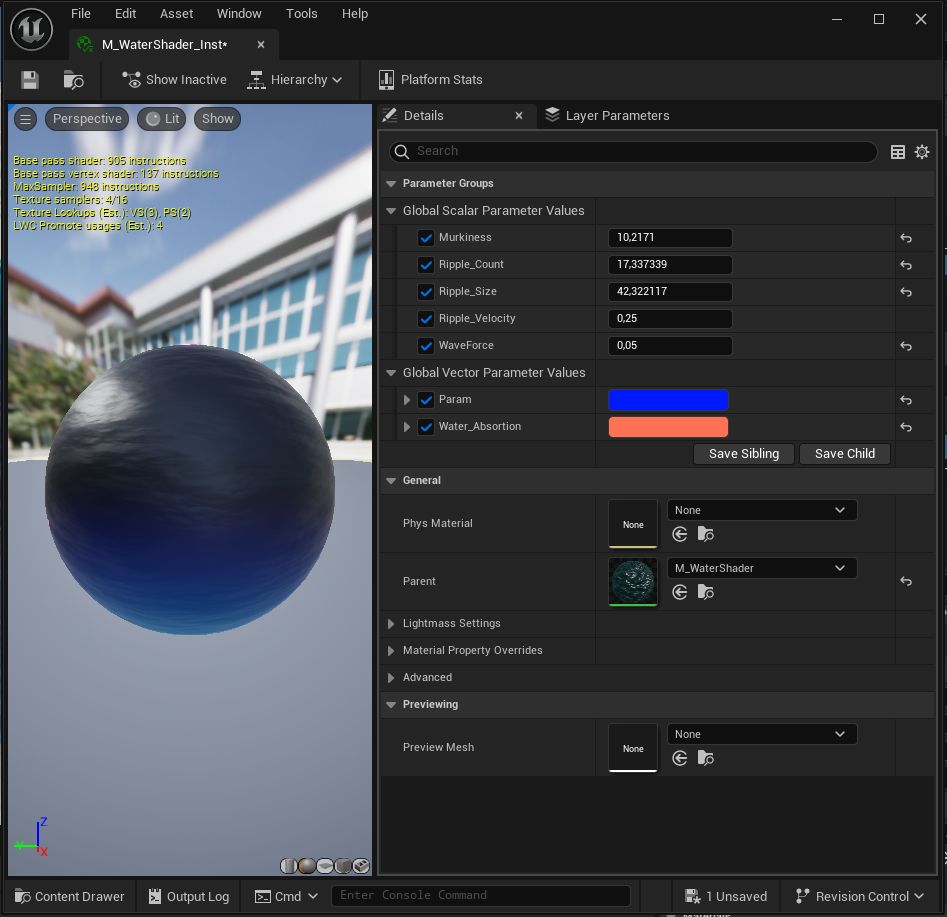Open the Parent M_WaterShader dropdown

[762, 568]
